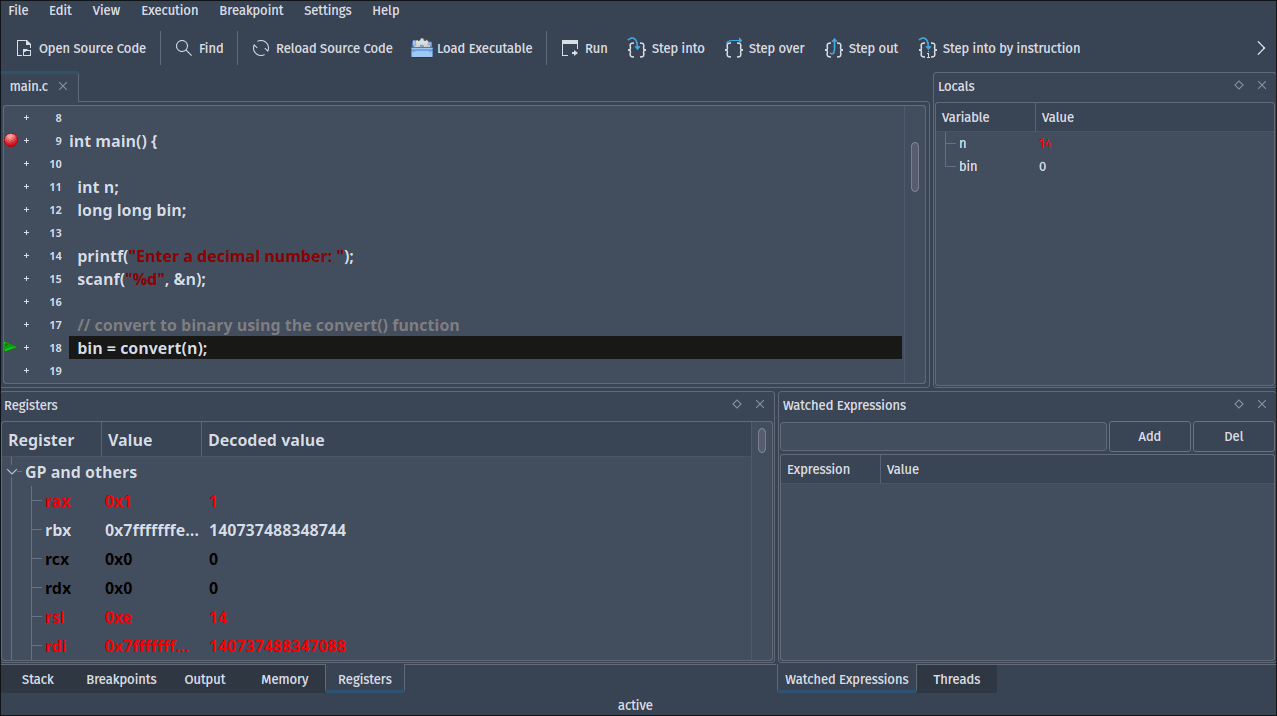The width and height of the screenshot is (1277, 716).
Task: Collapse the GP and others register group
Action: click(13, 472)
